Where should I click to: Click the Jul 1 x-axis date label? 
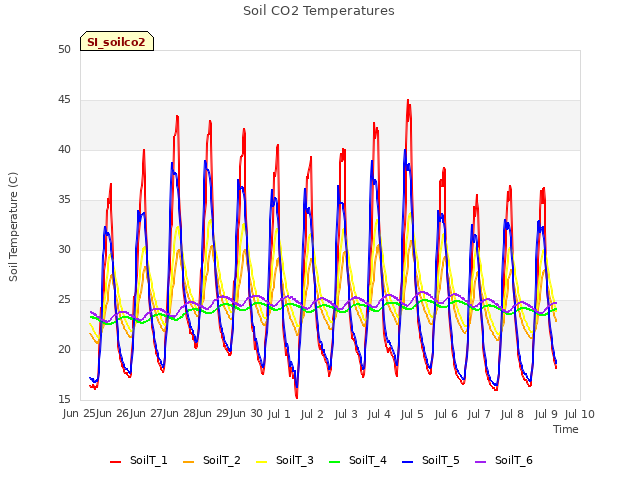tap(279, 414)
